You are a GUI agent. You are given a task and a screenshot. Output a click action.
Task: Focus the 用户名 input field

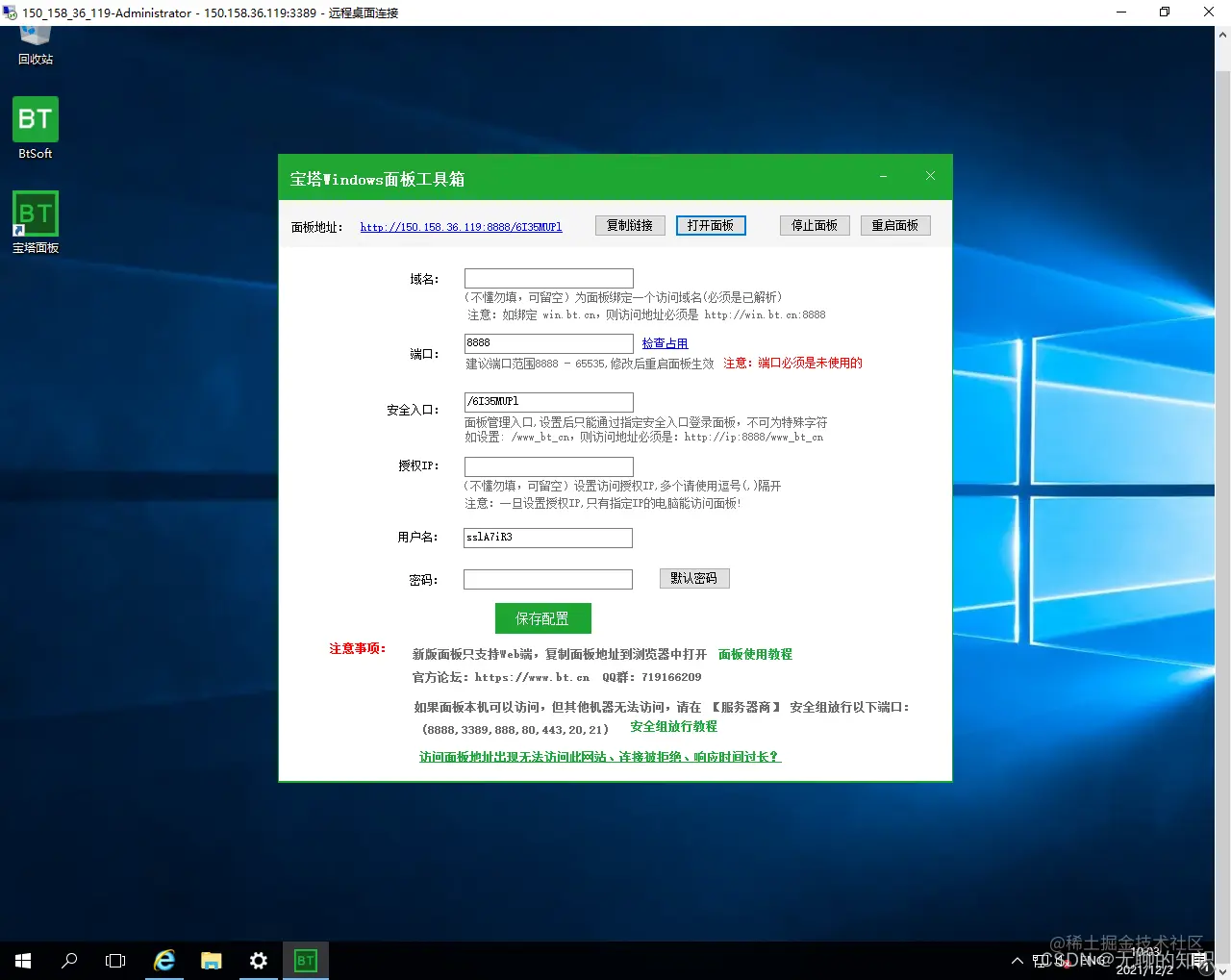[x=548, y=538]
